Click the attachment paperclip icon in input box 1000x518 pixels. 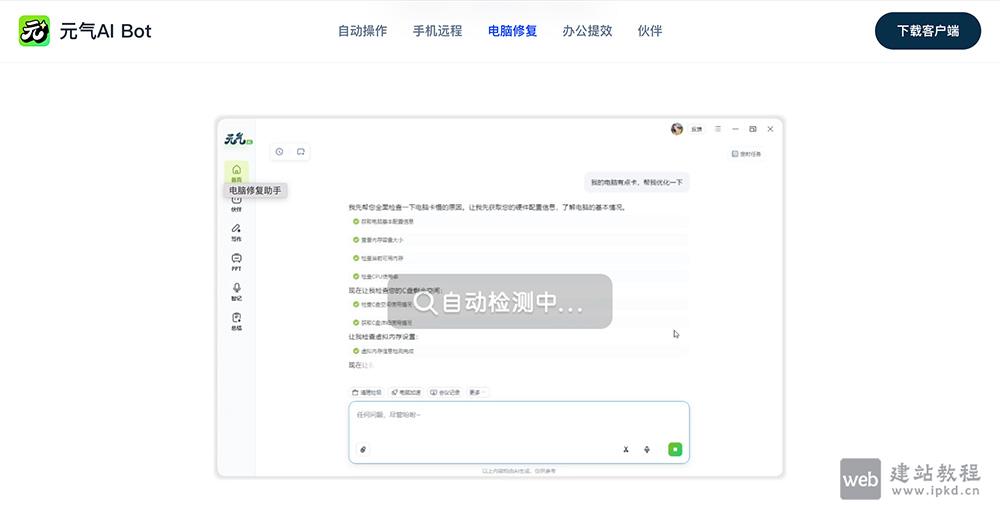363,449
